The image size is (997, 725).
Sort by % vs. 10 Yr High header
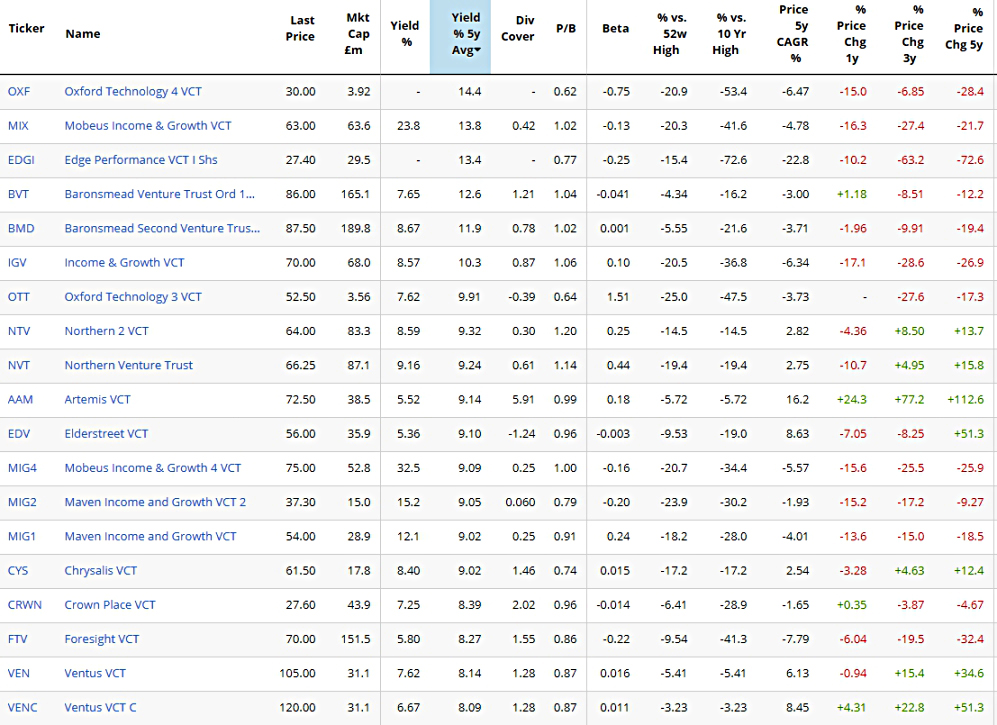[x=729, y=34]
